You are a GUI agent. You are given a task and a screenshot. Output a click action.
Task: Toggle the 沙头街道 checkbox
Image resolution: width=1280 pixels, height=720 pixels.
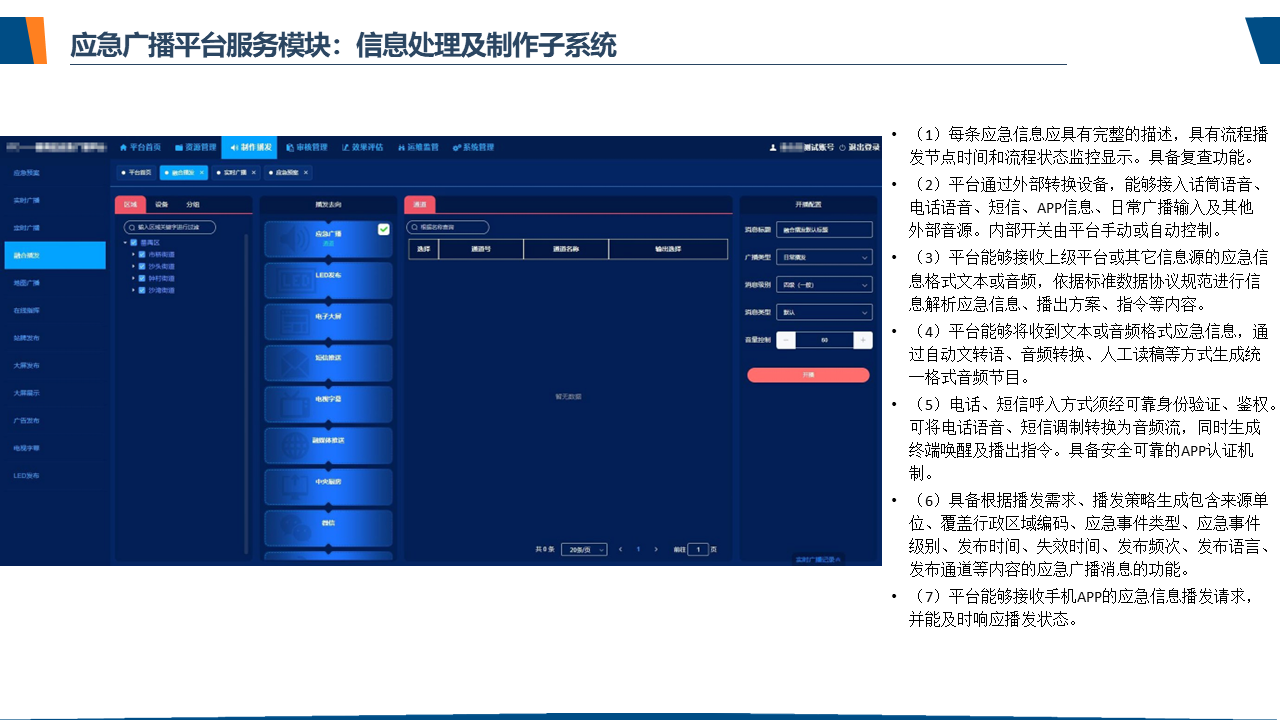pyautogui.click(x=142, y=266)
